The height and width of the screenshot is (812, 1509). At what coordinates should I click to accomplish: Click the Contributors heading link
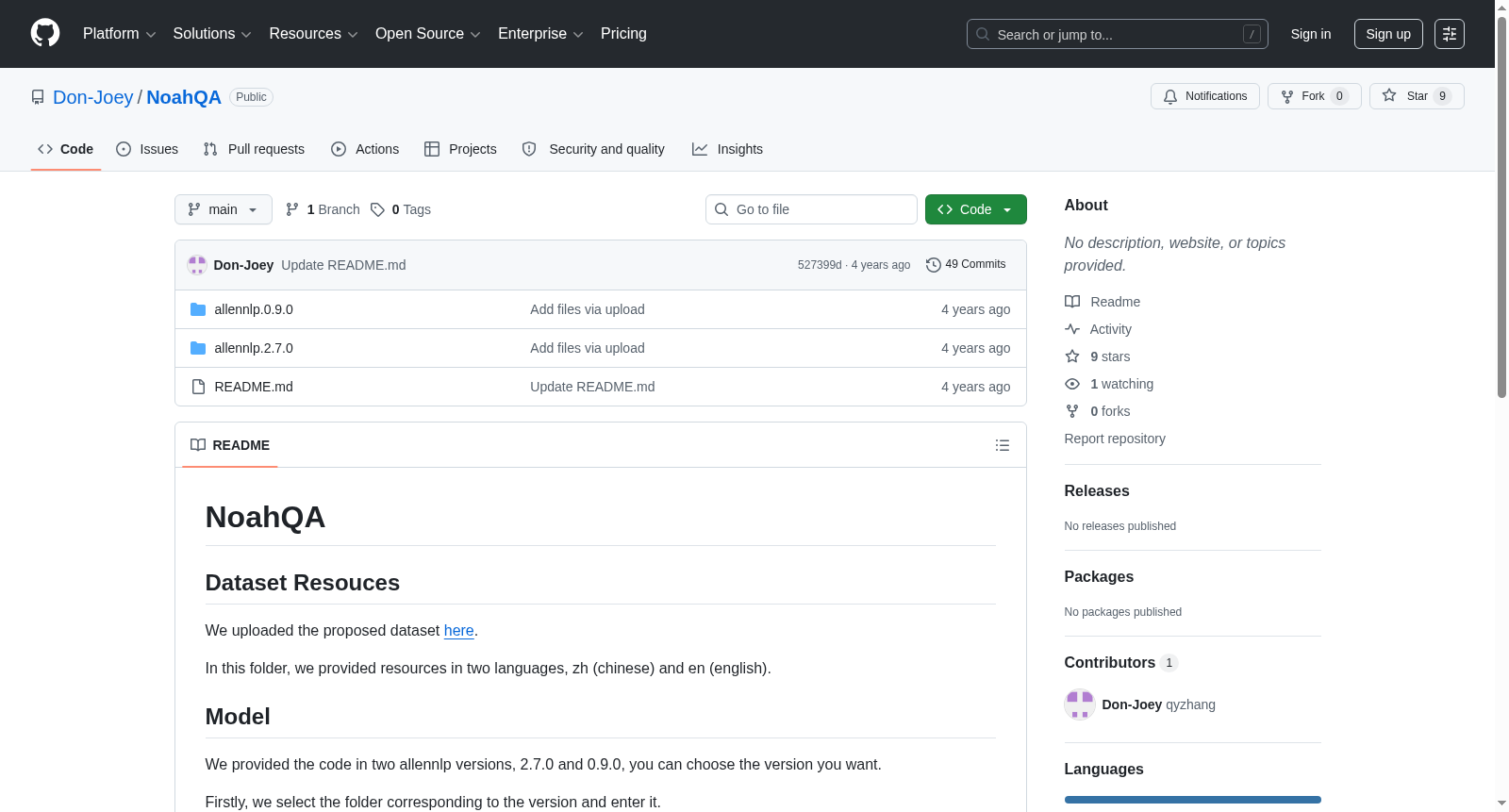[1110, 663]
